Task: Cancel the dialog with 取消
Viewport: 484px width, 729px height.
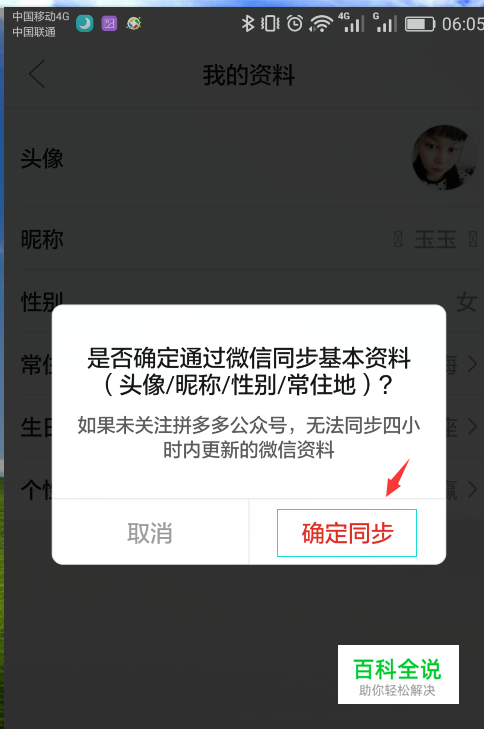Action: 150,533
